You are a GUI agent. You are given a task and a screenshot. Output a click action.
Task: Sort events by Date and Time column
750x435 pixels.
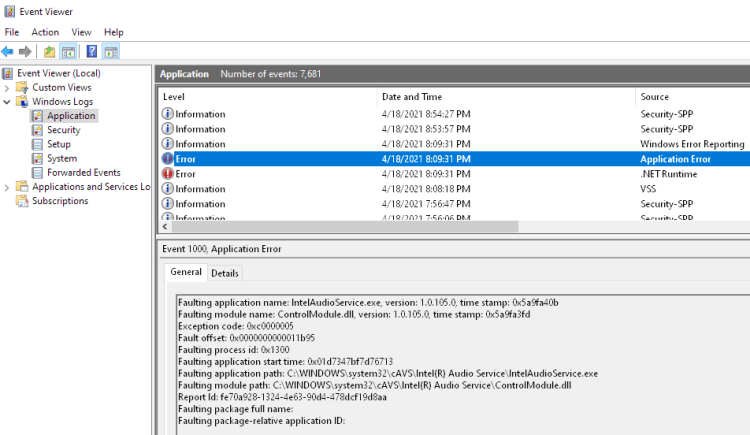[411, 96]
